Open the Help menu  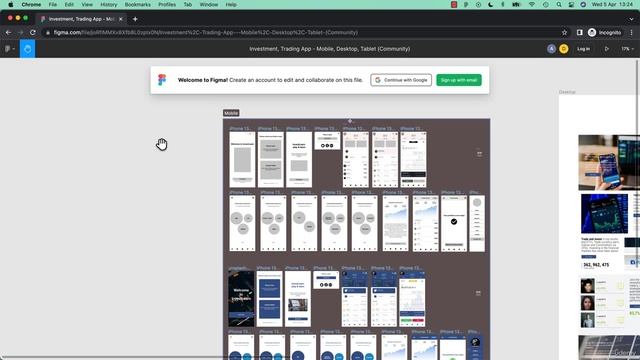click(x=231, y=4)
